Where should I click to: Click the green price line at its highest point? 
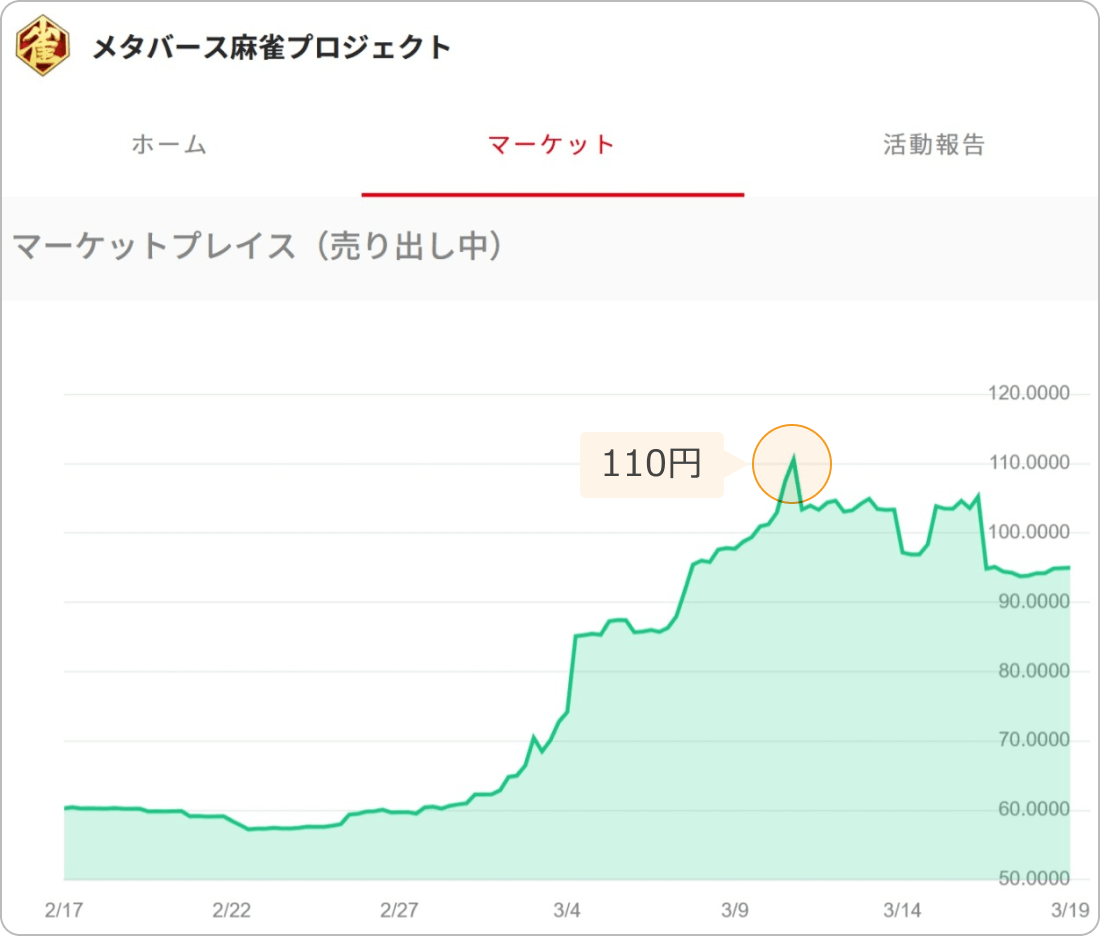pyautogui.click(x=792, y=455)
